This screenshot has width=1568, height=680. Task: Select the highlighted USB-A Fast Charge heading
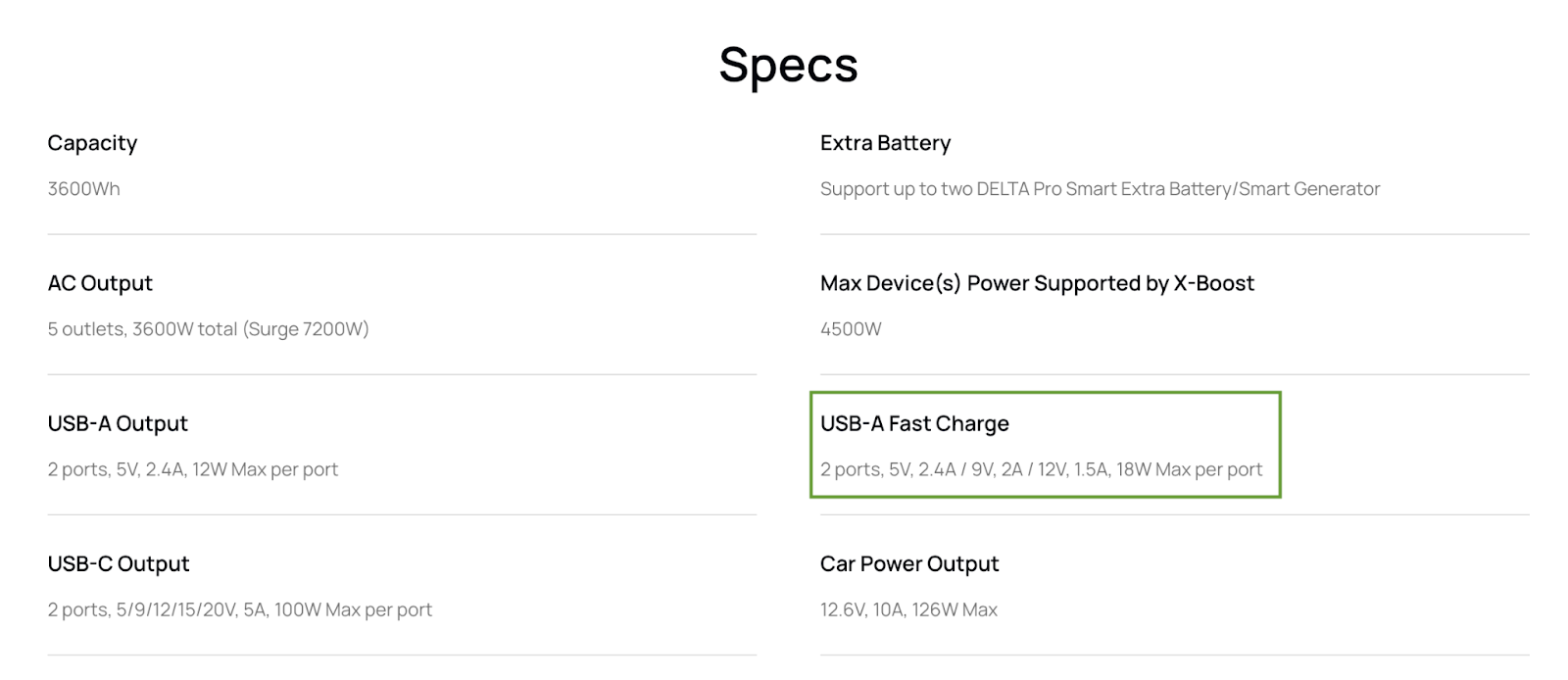pyautogui.click(x=914, y=423)
